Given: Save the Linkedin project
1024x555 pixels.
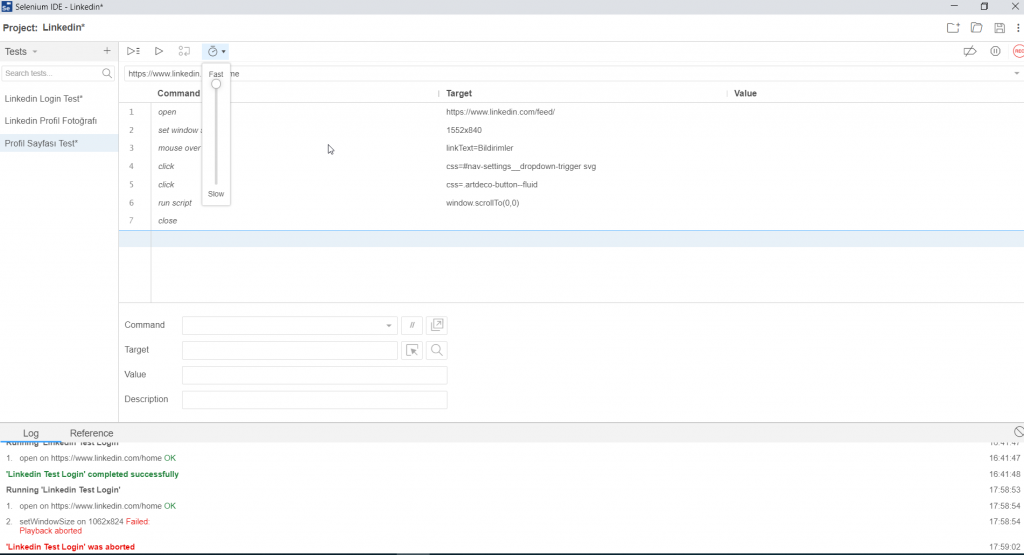Looking at the screenshot, I should click(999, 27).
